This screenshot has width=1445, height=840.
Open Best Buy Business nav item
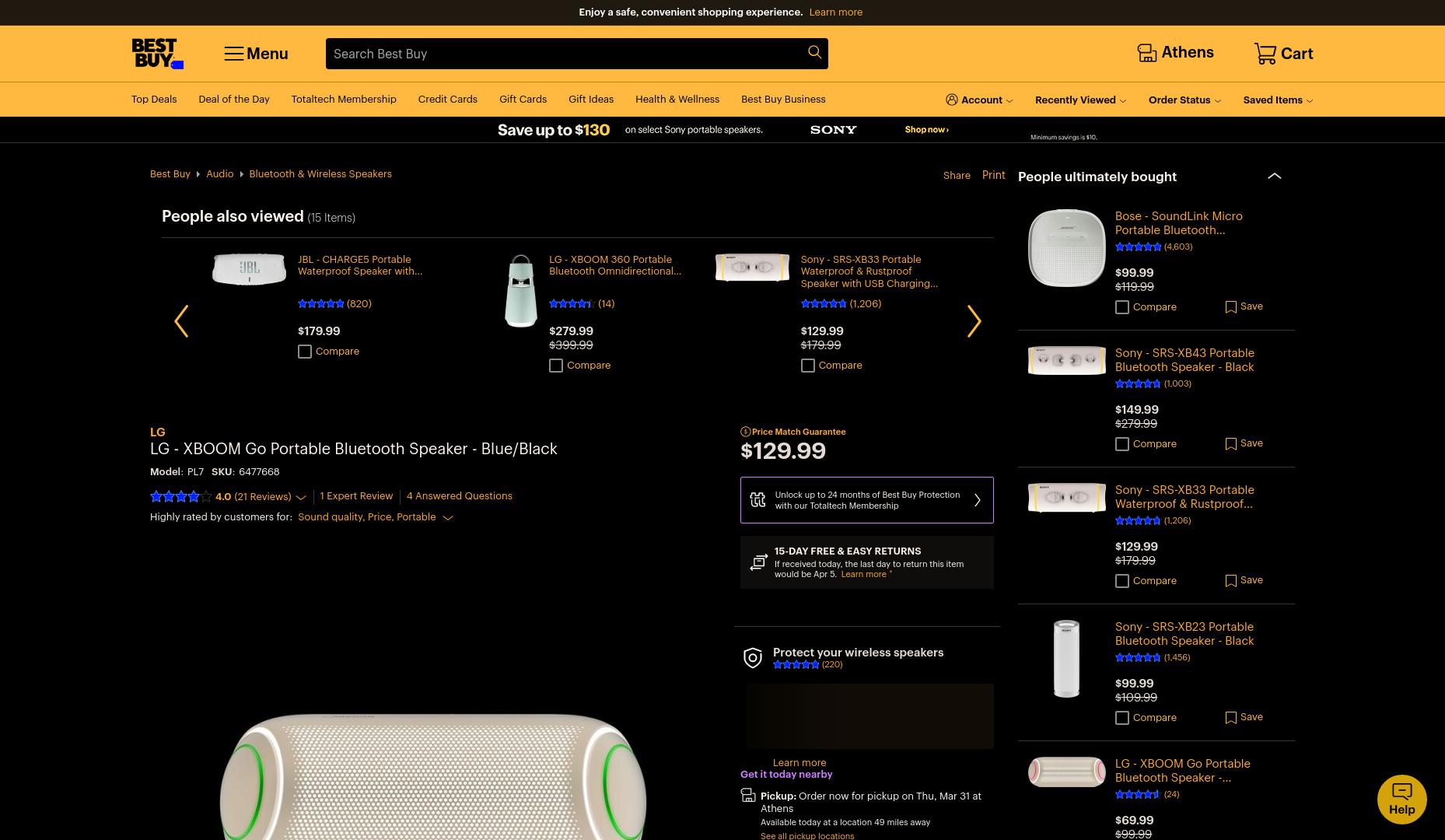coord(783,99)
